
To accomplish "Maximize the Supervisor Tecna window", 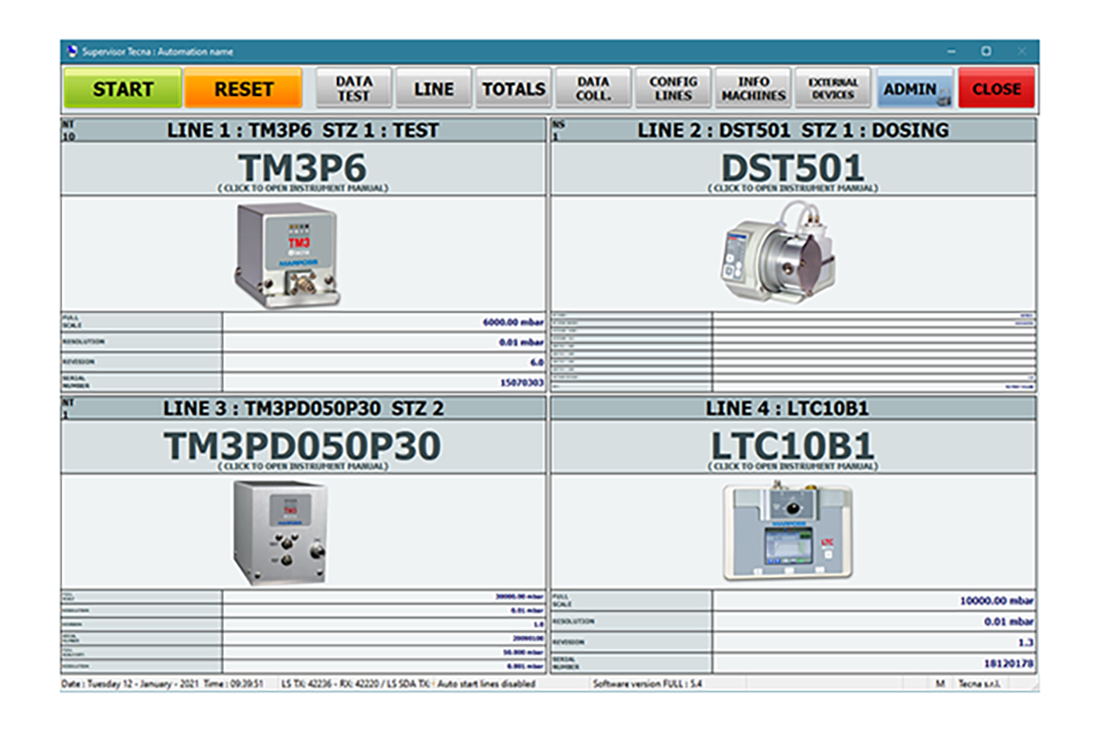I will [x=986, y=51].
